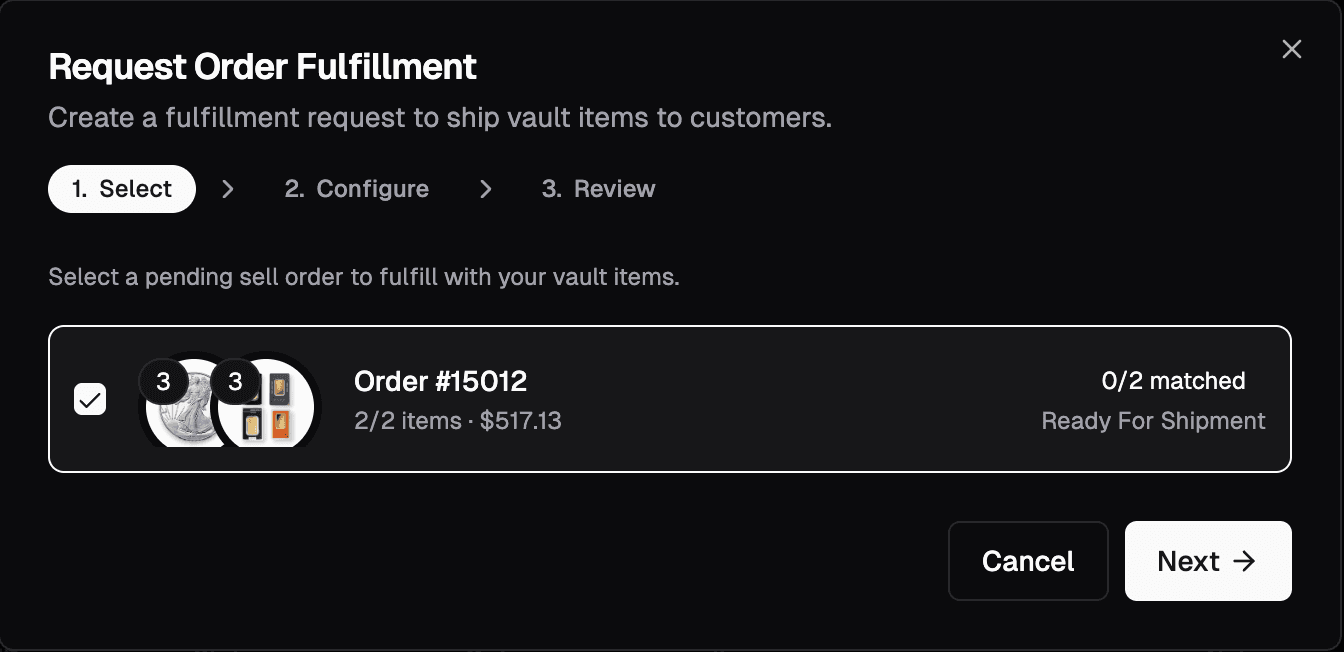Close the Request Order Fulfillment dialog
Viewport: 1344px width, 652px height.
point(1291,50)
